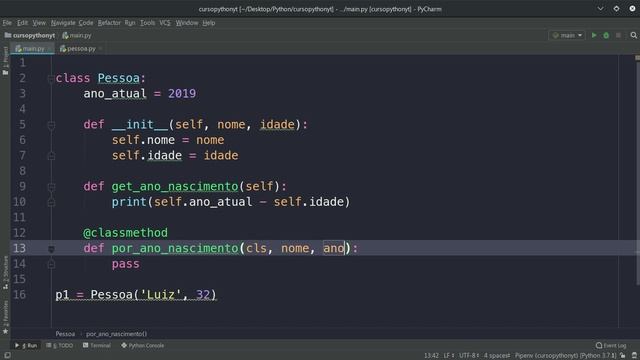Toggle tool window bars icon in bottom-left corner
The width and height of the screenshot is (640, 360).
(7, 356)
